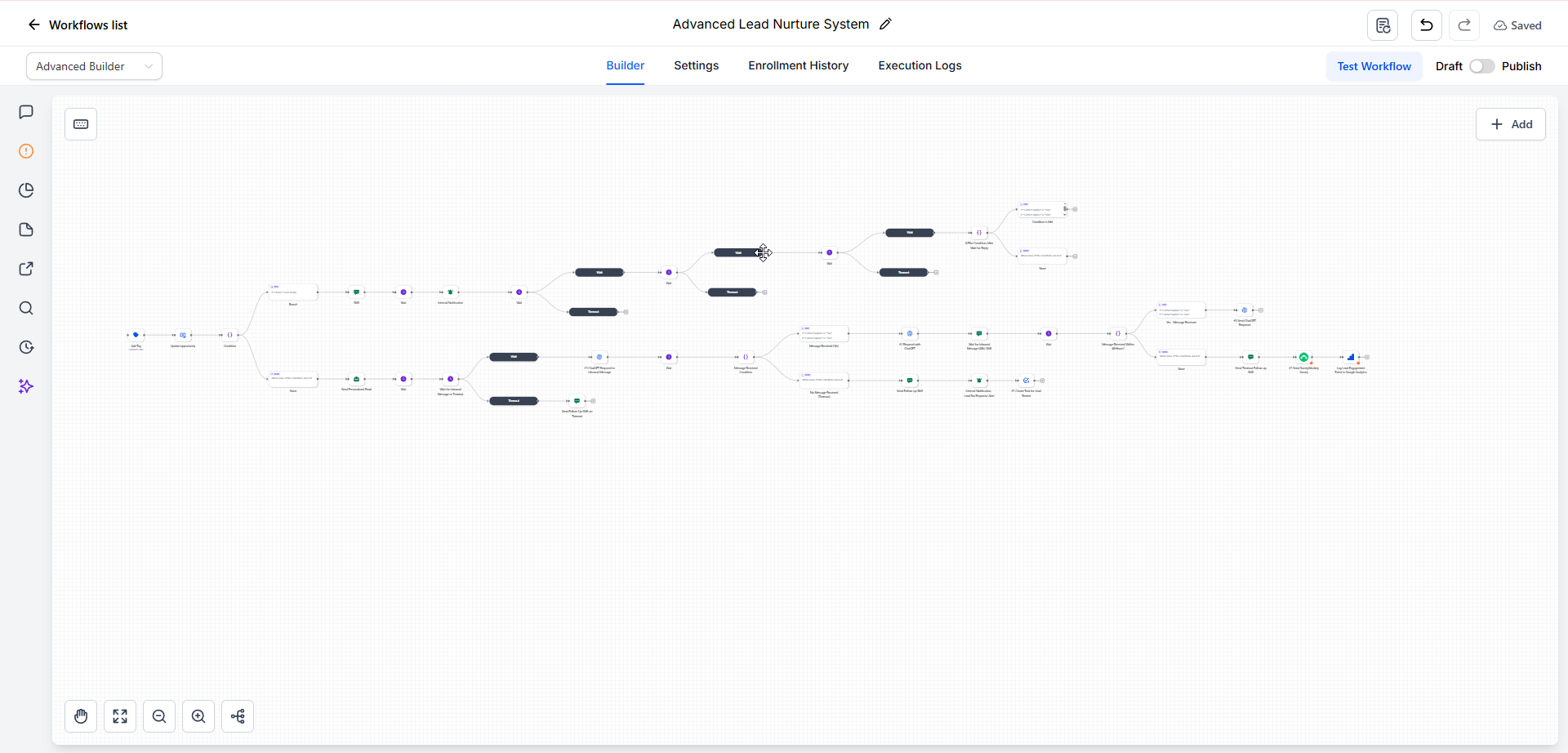
Task: Click the external link sidebar icon
Action: (26, 269)
